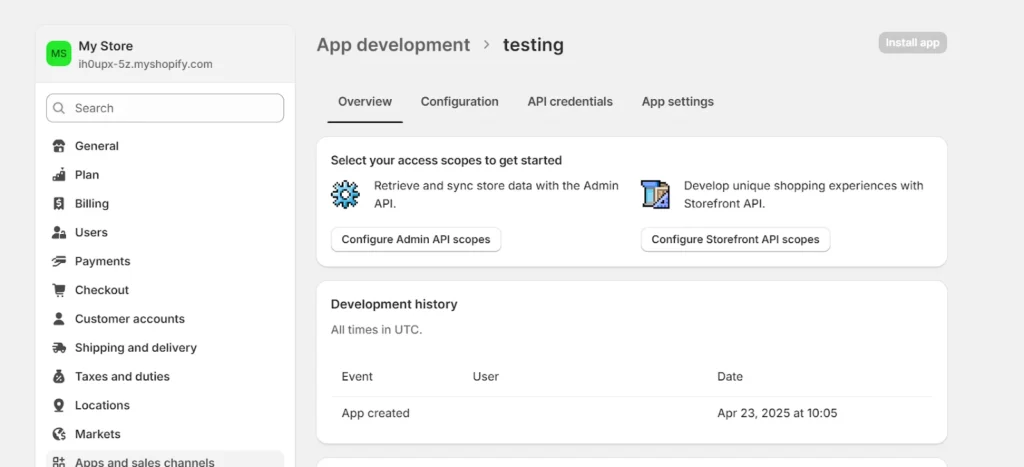
Task: Go back via App development breadcrumb
Action: tap(393, 45)
